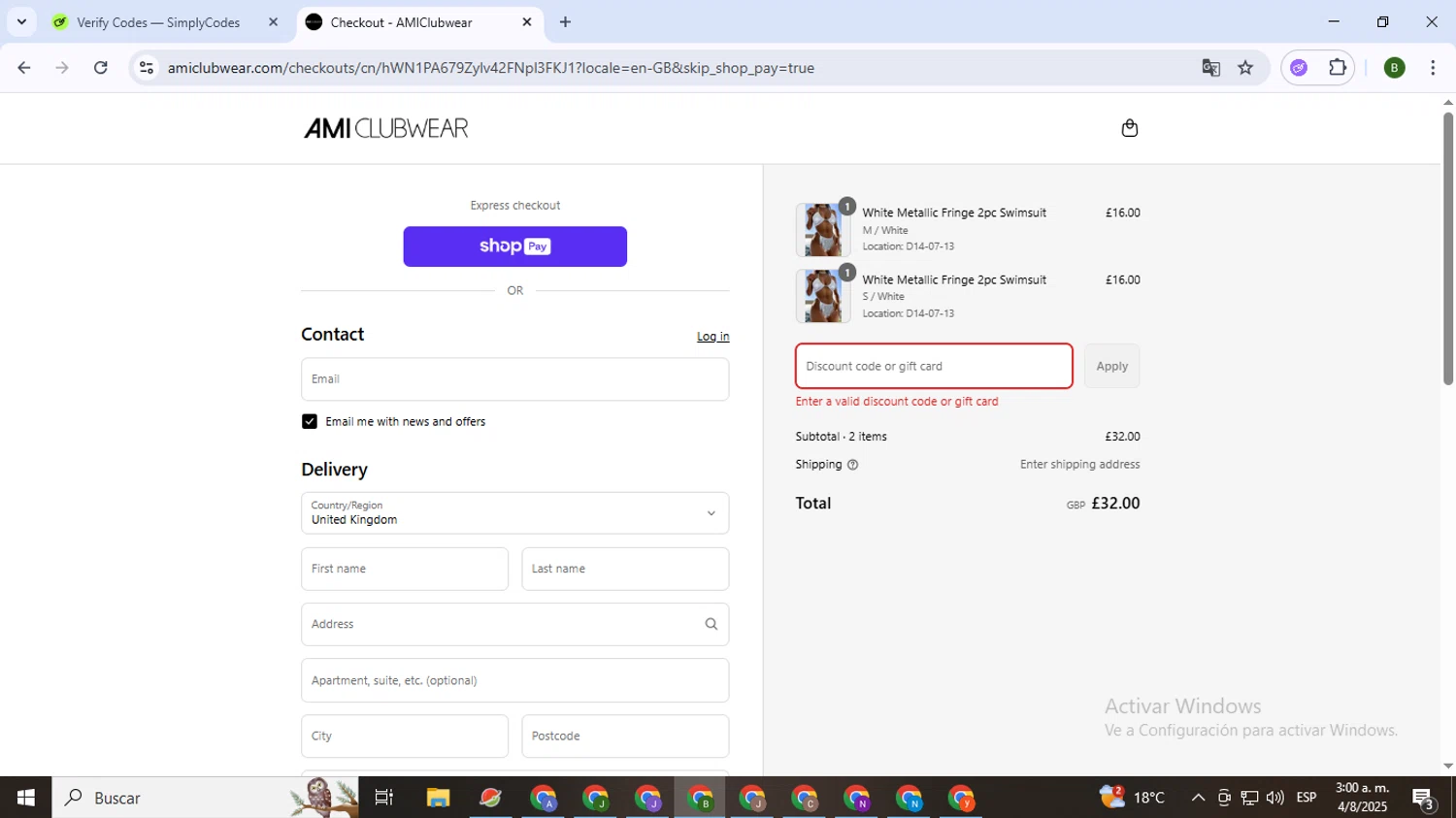Open the extensions puzzle icon

(1338, 67)
